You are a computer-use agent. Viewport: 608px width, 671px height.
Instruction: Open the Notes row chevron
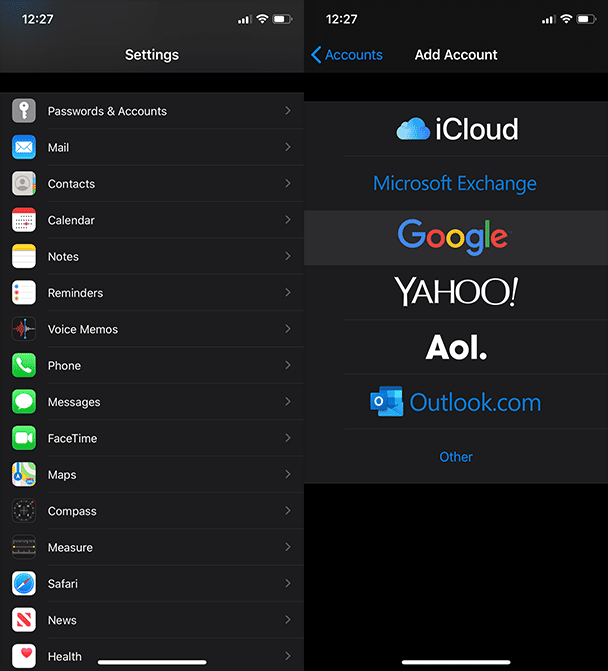point(288,256)
